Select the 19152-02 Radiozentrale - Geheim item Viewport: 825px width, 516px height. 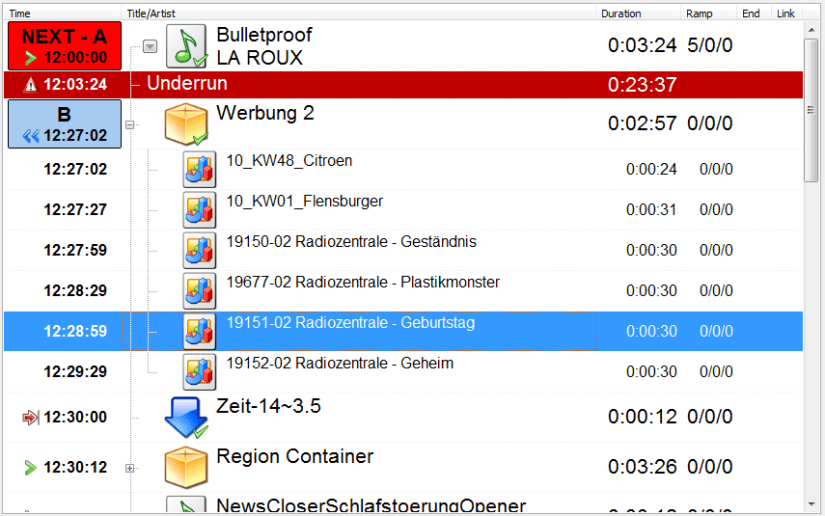point(340,364)
